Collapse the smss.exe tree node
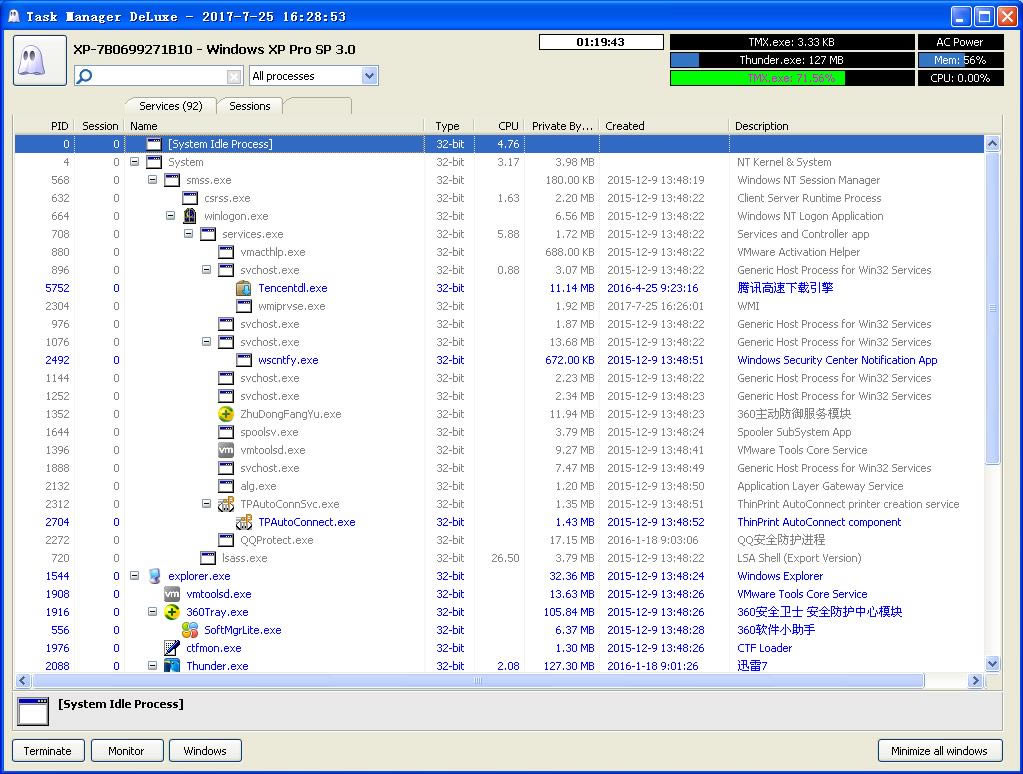 [x=152, y=179]
